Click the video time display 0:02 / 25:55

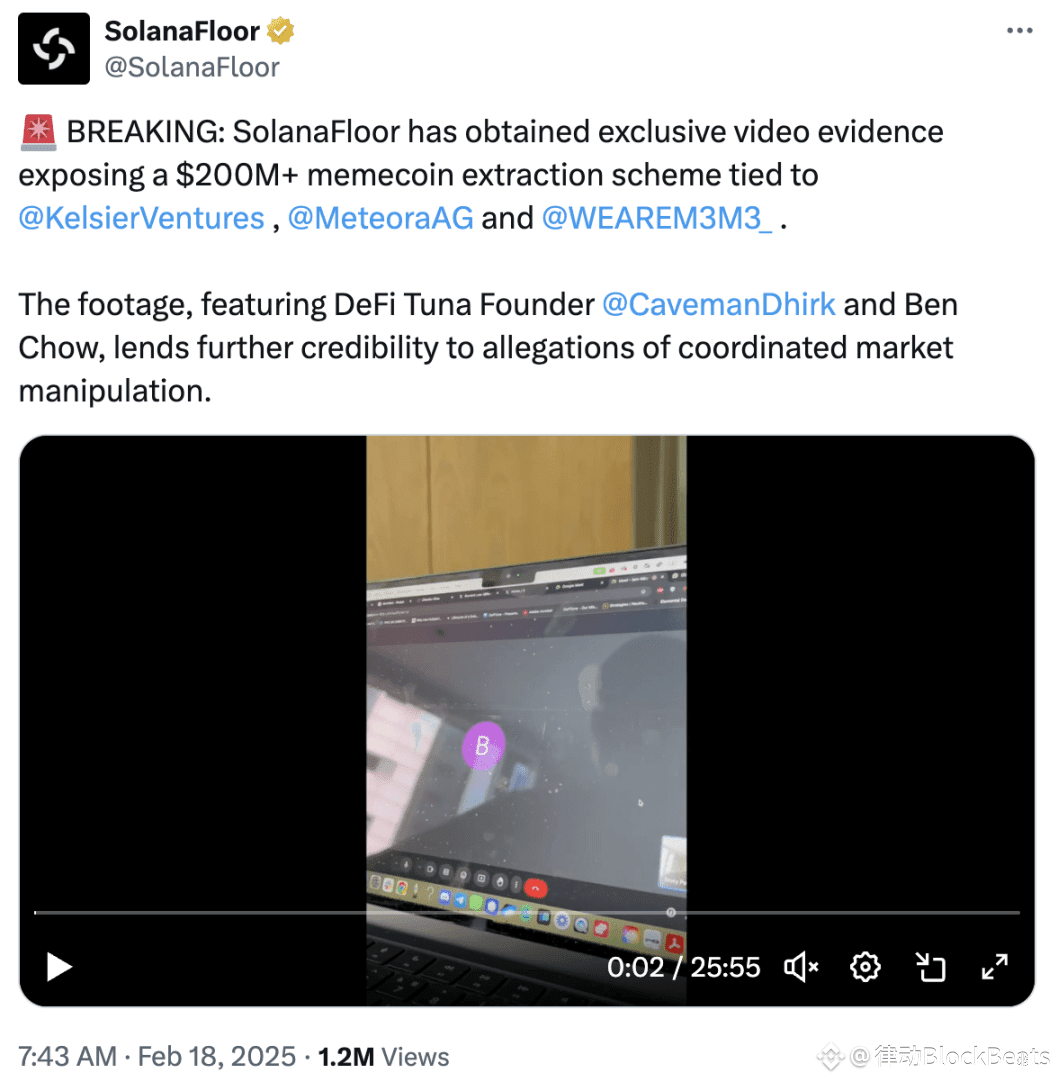point(683,967)
